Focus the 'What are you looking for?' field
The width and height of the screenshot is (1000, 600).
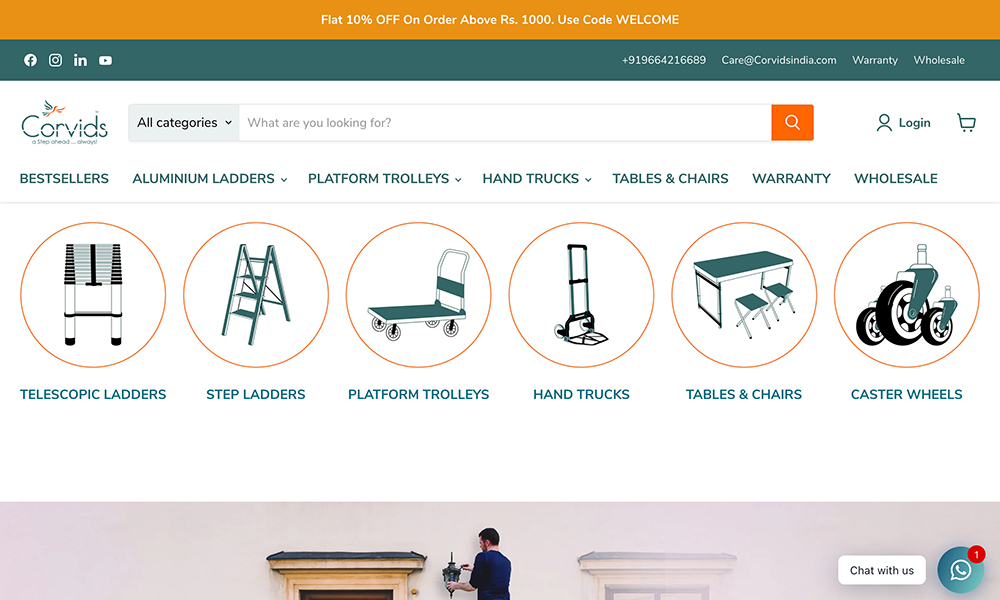coord(505,122)
